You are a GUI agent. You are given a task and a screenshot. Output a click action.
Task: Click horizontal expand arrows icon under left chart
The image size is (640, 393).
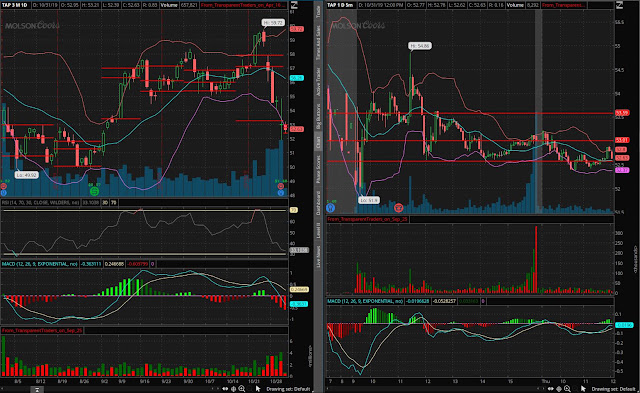pyautogui.click(x=225, y=389)
